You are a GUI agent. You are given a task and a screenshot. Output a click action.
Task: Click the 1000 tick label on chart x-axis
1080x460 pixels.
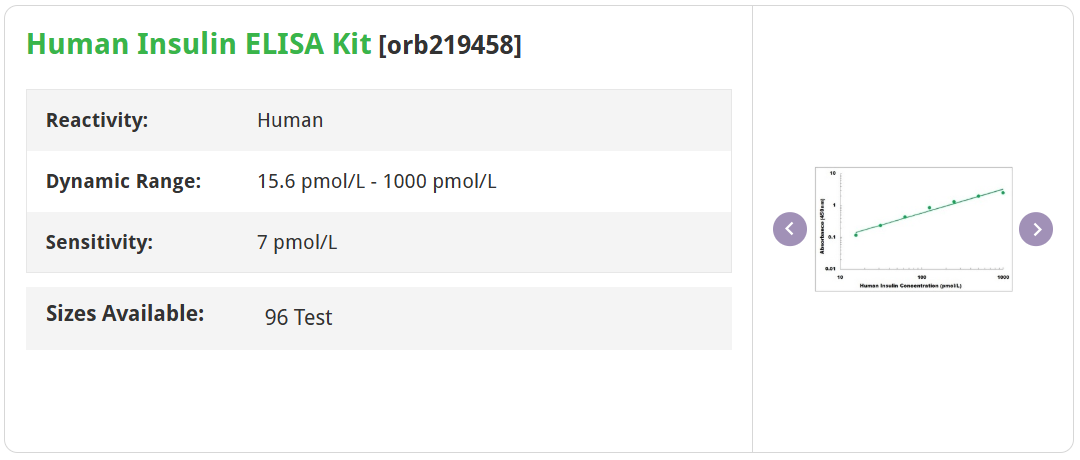coord(1002,276)
